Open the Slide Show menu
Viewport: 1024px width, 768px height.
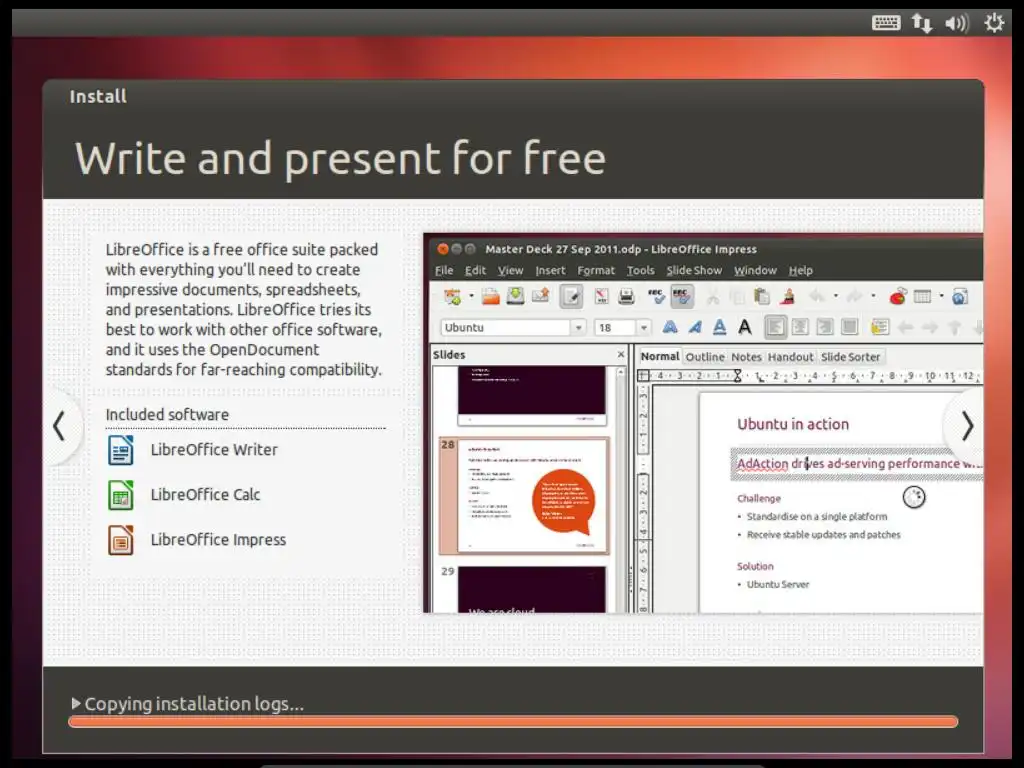point(694,270)
